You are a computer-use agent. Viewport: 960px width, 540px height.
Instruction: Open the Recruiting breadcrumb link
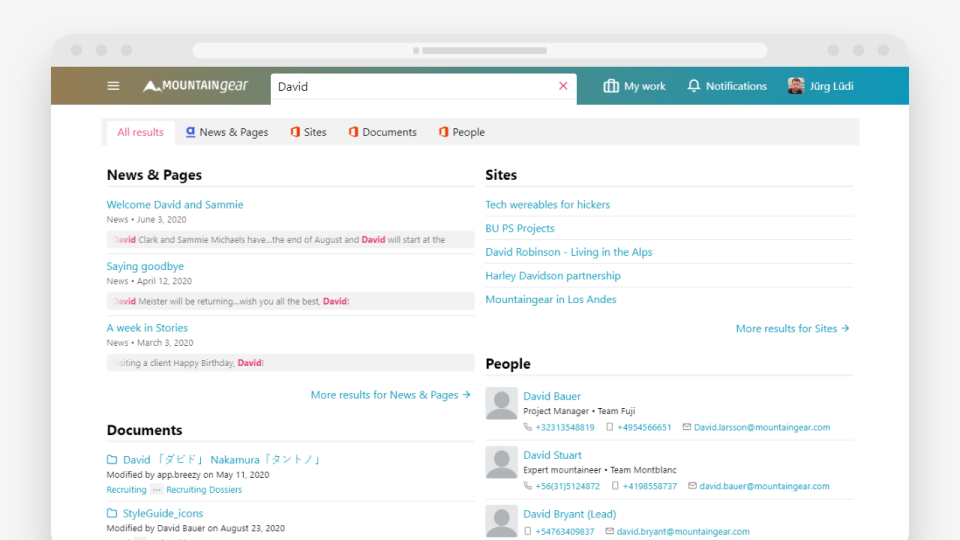126,490
